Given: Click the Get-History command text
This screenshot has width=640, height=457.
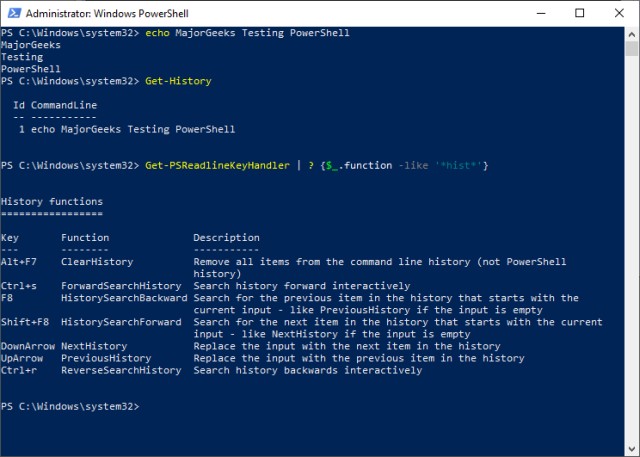Looking at the screenshot, I should (x=178, y=81).
